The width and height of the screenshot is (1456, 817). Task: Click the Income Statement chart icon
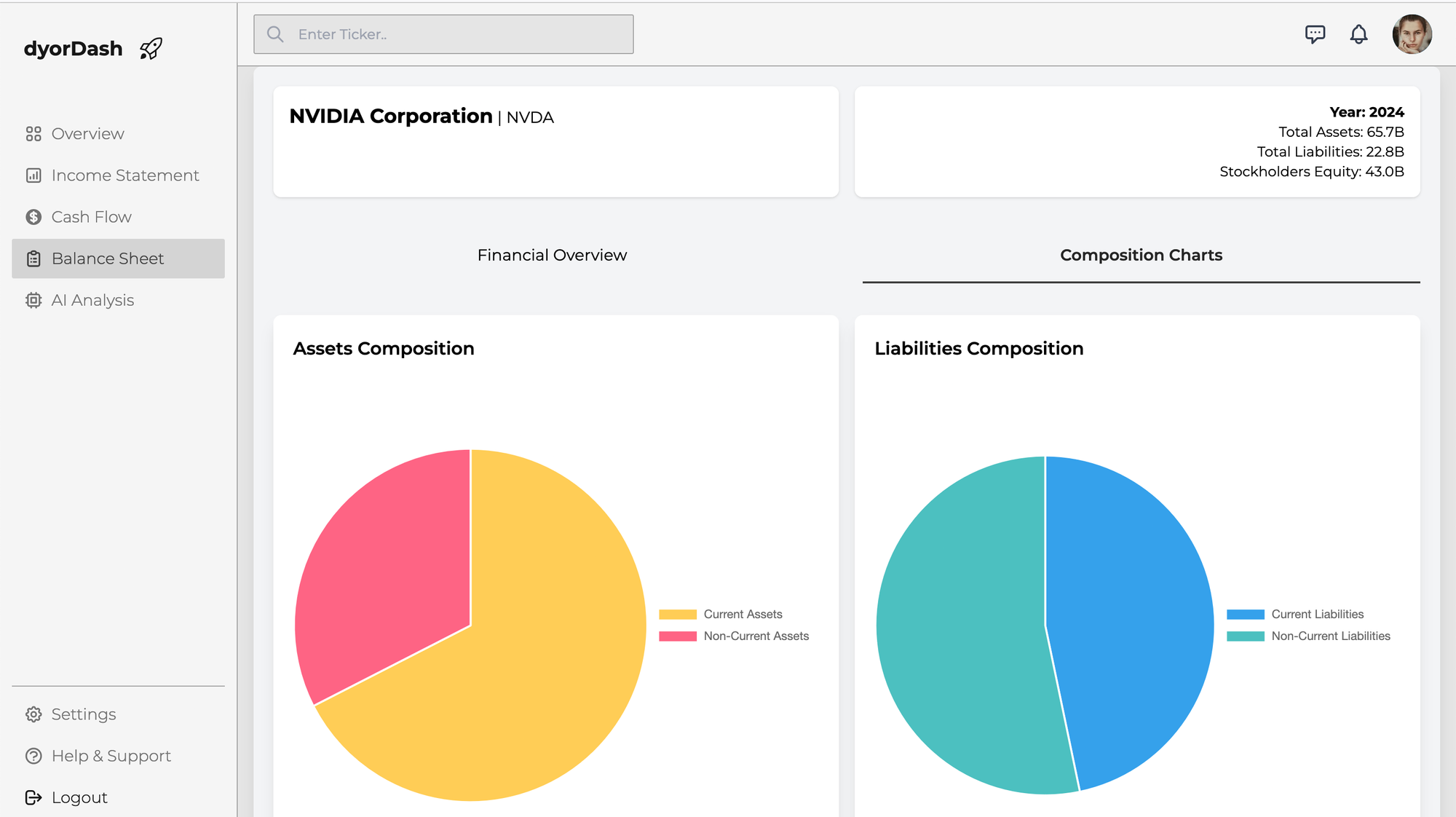click(x=33, y=175)
